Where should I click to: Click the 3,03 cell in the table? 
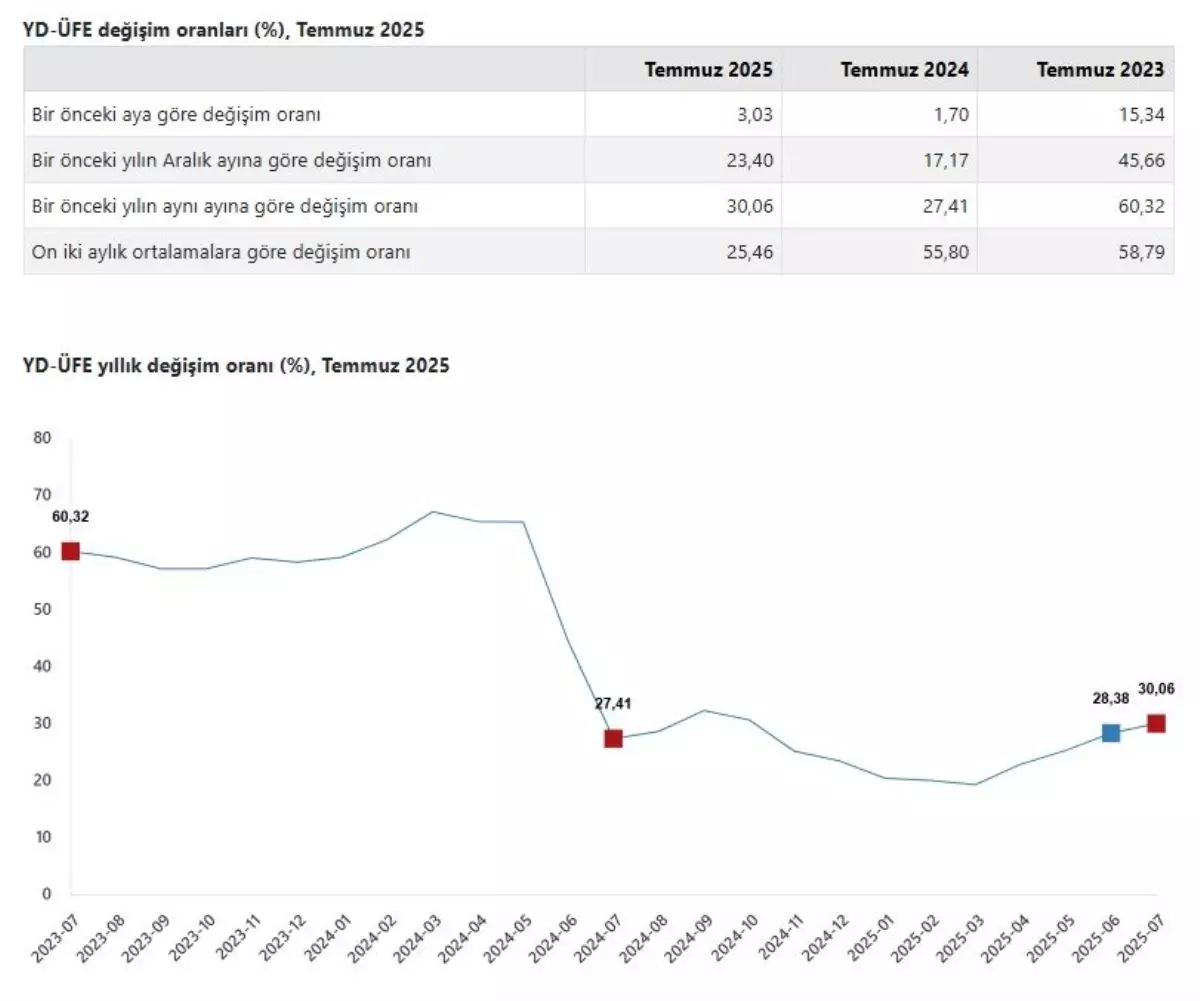point(754,115)
